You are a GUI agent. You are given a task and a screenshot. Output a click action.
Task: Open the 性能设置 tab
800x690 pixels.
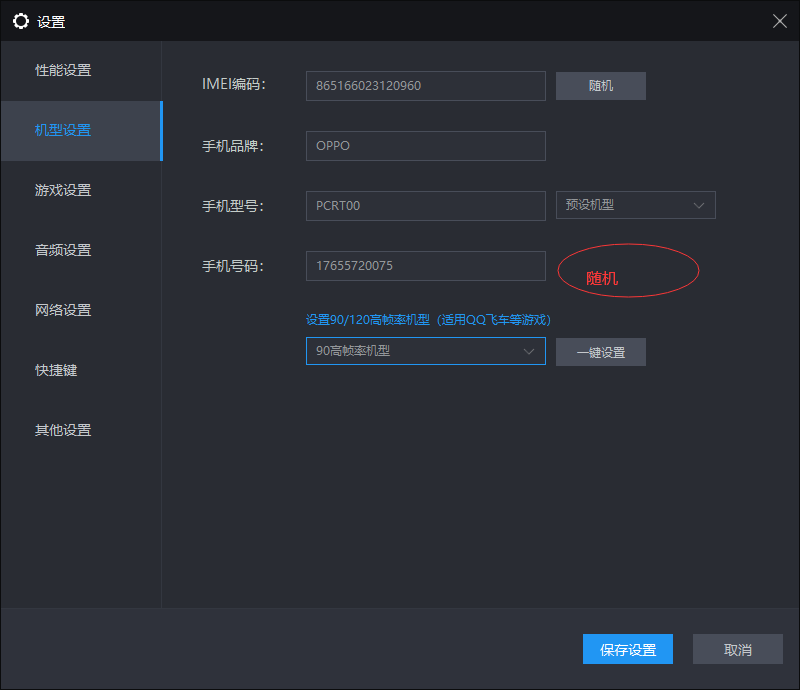tap(63, 70)
